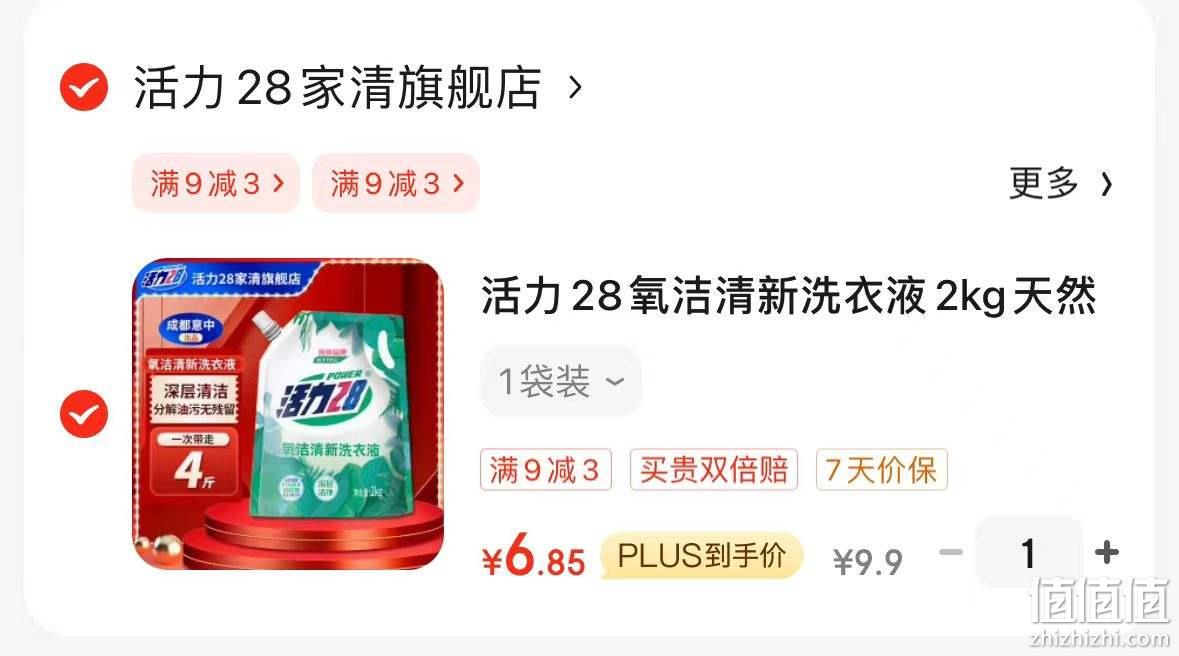1179x656 pixels.
Task: Toggle the product item selection checkbox
Action: pos(83,414)
